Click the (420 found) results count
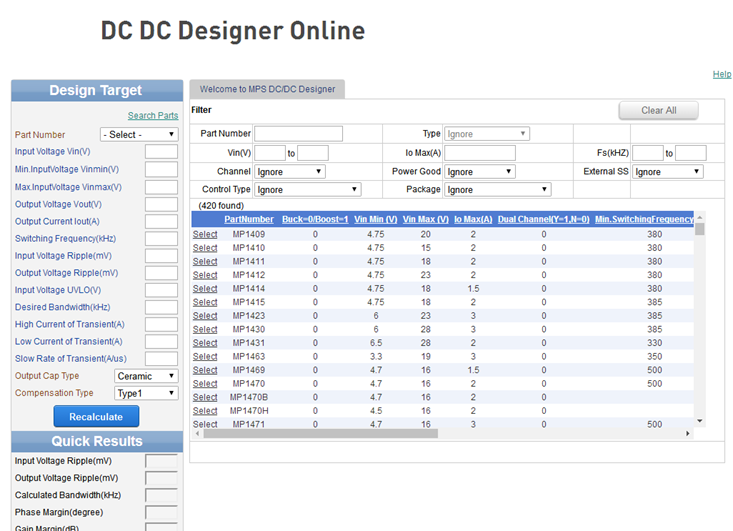The height and width of the screenshot is (531, 733). coord(221,206)
